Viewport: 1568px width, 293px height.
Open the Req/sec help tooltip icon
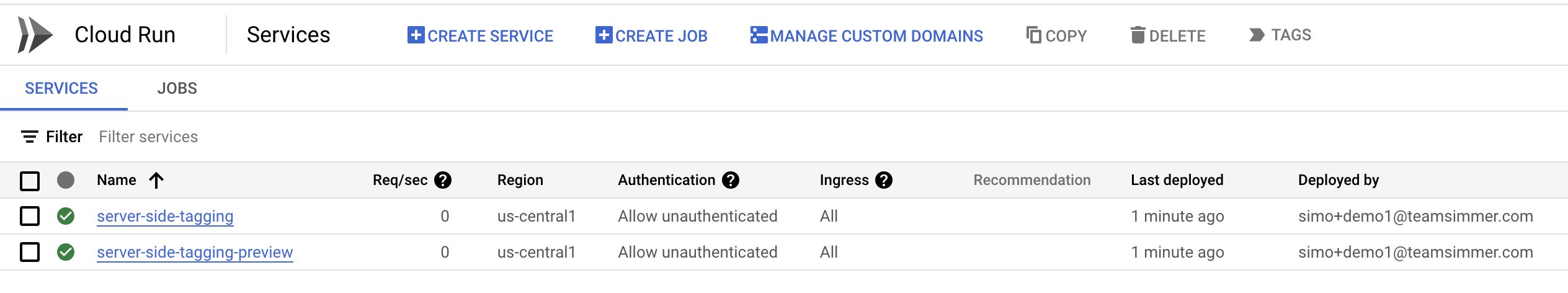(x=443, y=180)
